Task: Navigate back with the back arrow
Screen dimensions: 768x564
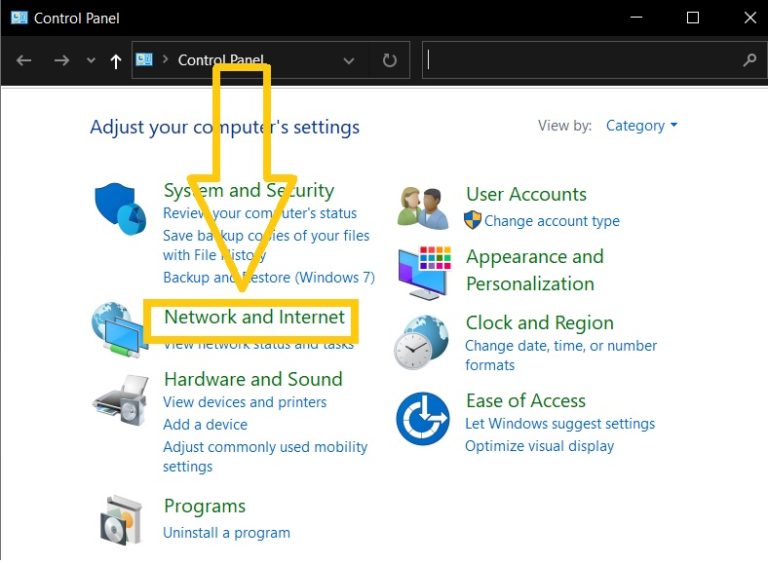Action: (24, 61)
